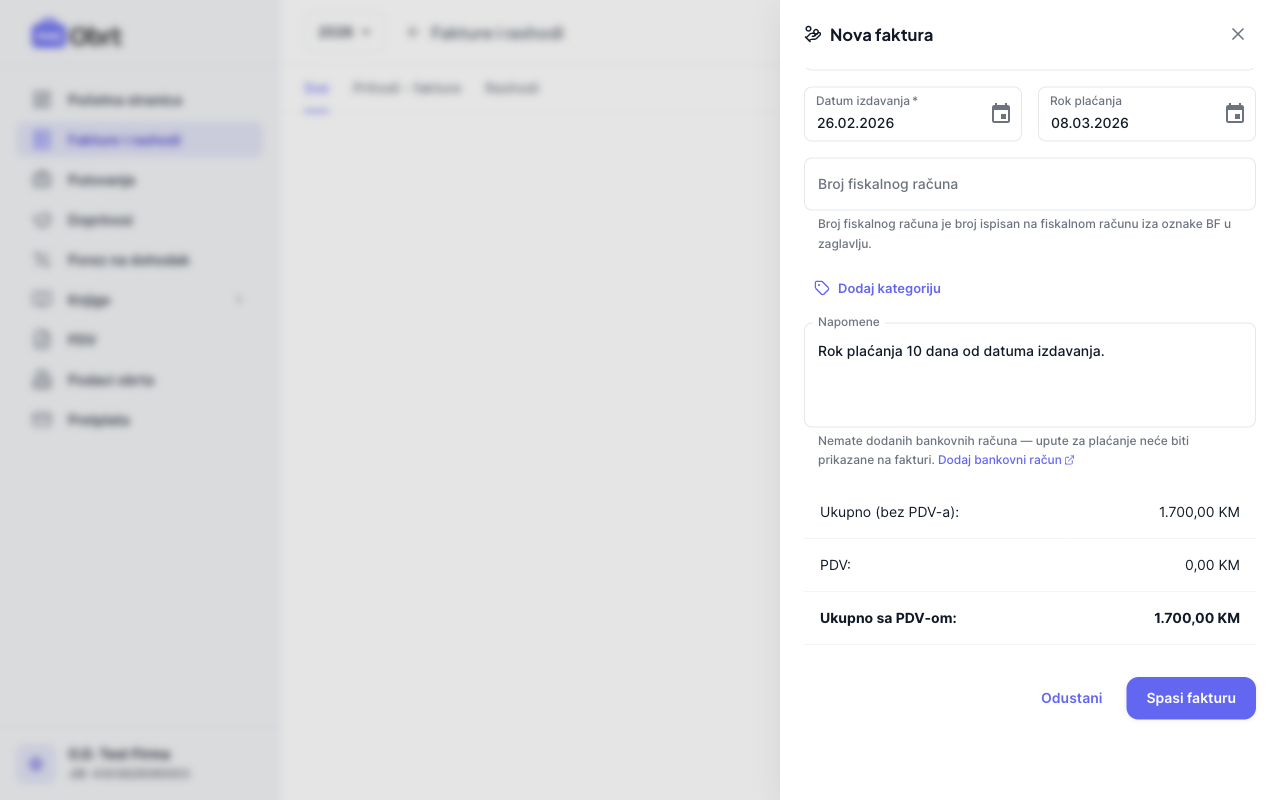This screenshot has width=1280, height=800.
Task: Open the Datum izdavanja calendar picker
Action: click(x=1000, y=114)
